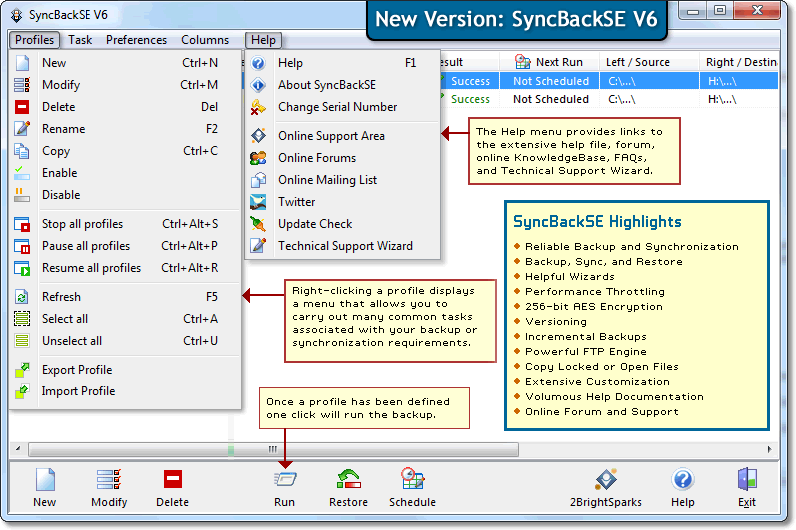
Task: Click the Restore toolbar icon
Action: click(x=348, y=481)
